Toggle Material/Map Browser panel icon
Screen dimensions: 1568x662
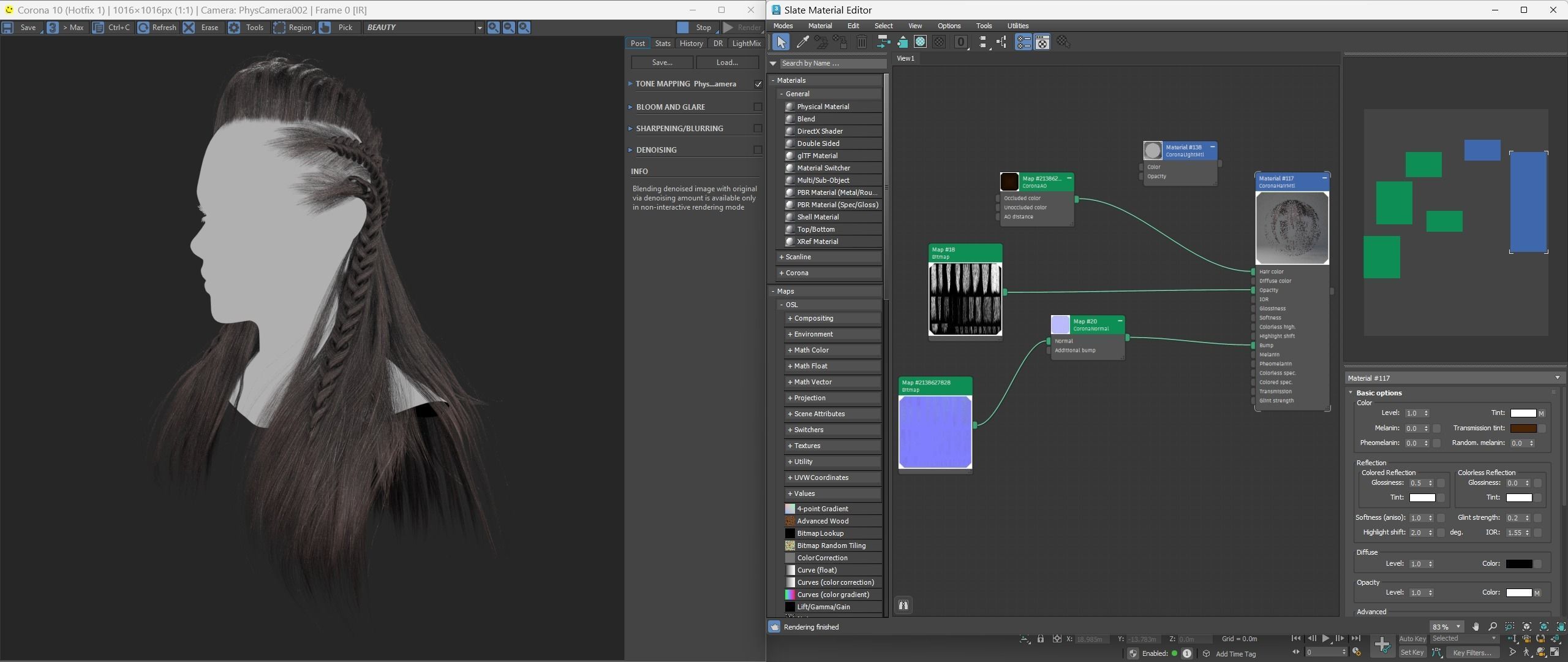coord(1023,42)
